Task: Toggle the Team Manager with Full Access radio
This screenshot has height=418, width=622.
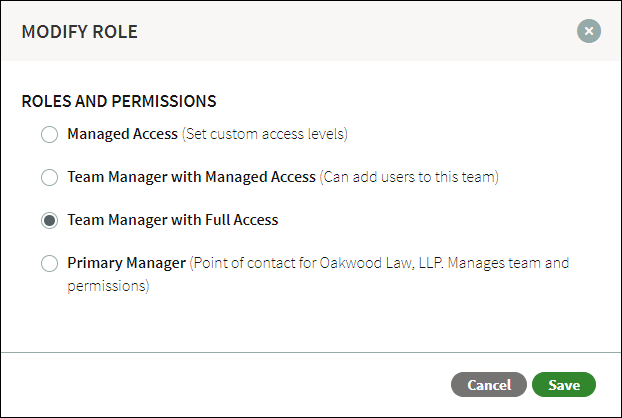Action: [50, 220]
